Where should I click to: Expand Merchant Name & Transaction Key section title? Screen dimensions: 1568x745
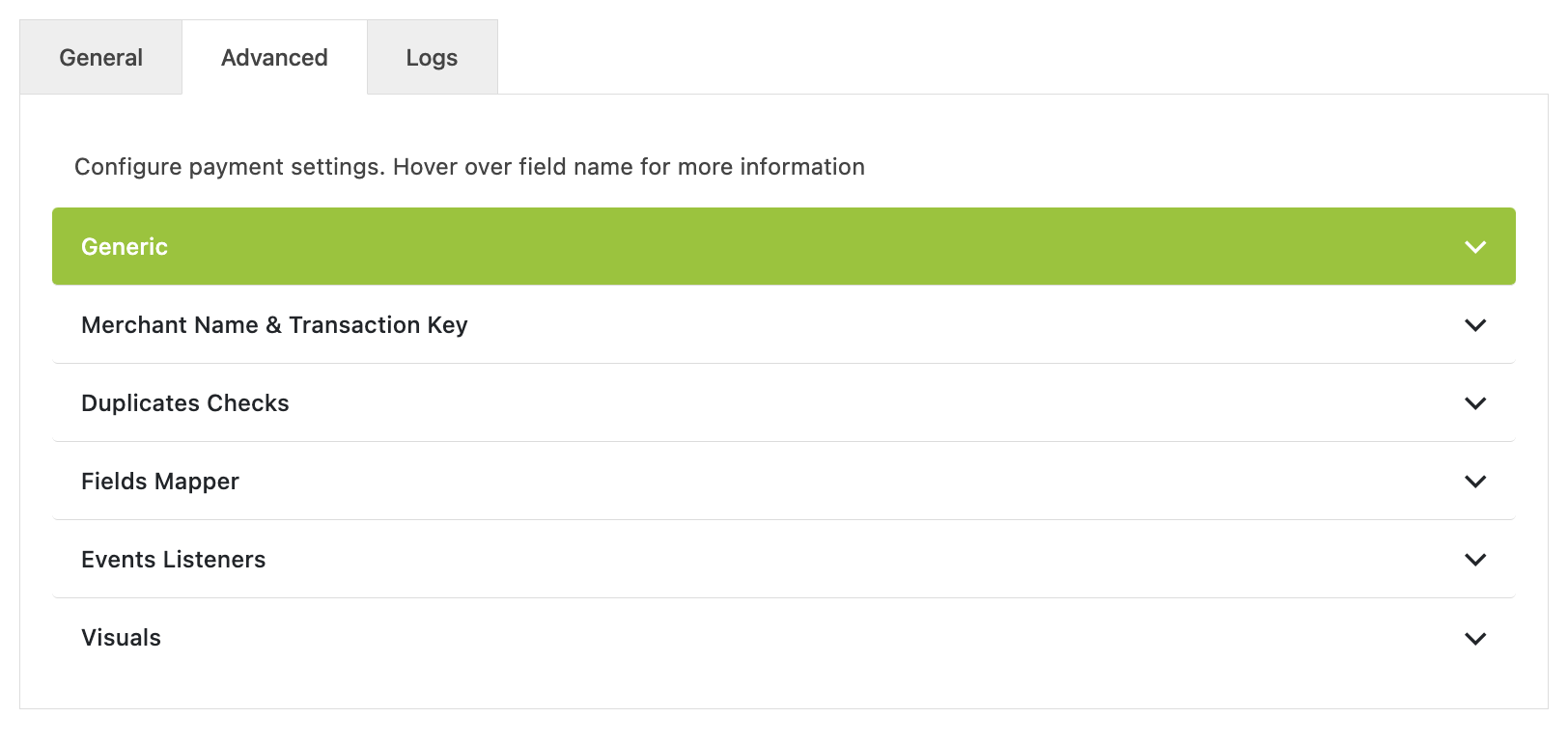pyautogui.click(x=274, y=325)
